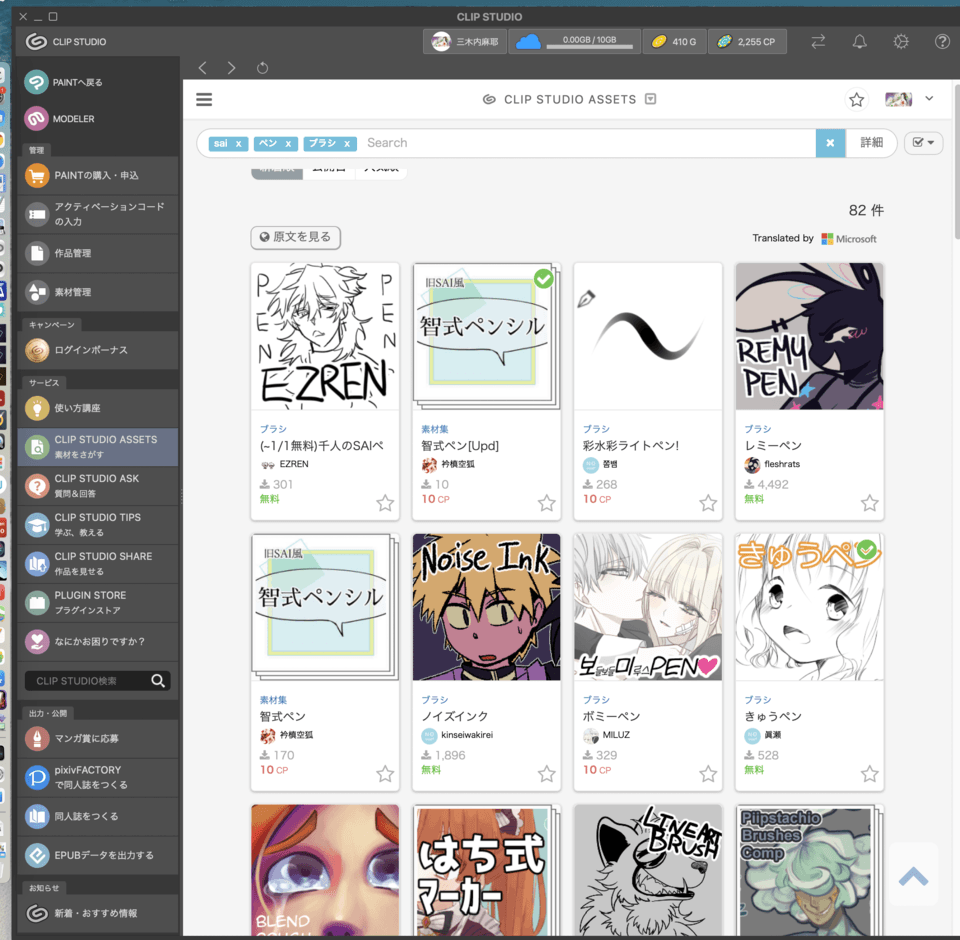
Task: Open PAINTの購入・申込 in the sidebar
Action: pyautogui.click(x=98, y=176)
